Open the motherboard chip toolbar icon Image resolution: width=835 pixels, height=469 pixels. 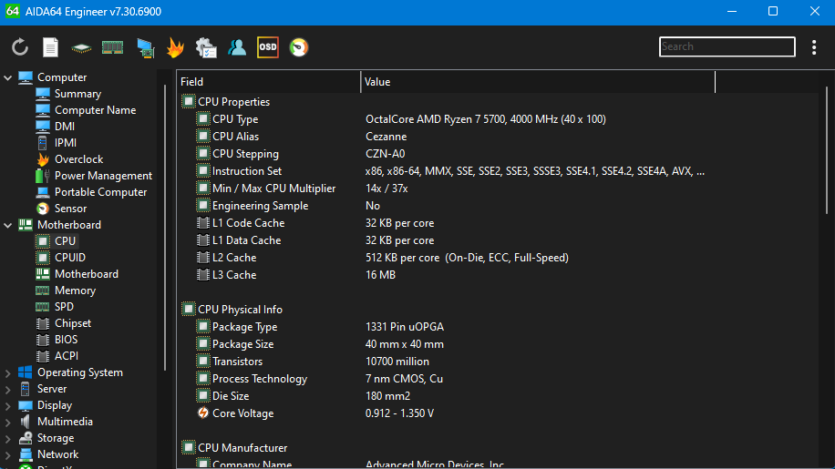click(x=81, y=48)
